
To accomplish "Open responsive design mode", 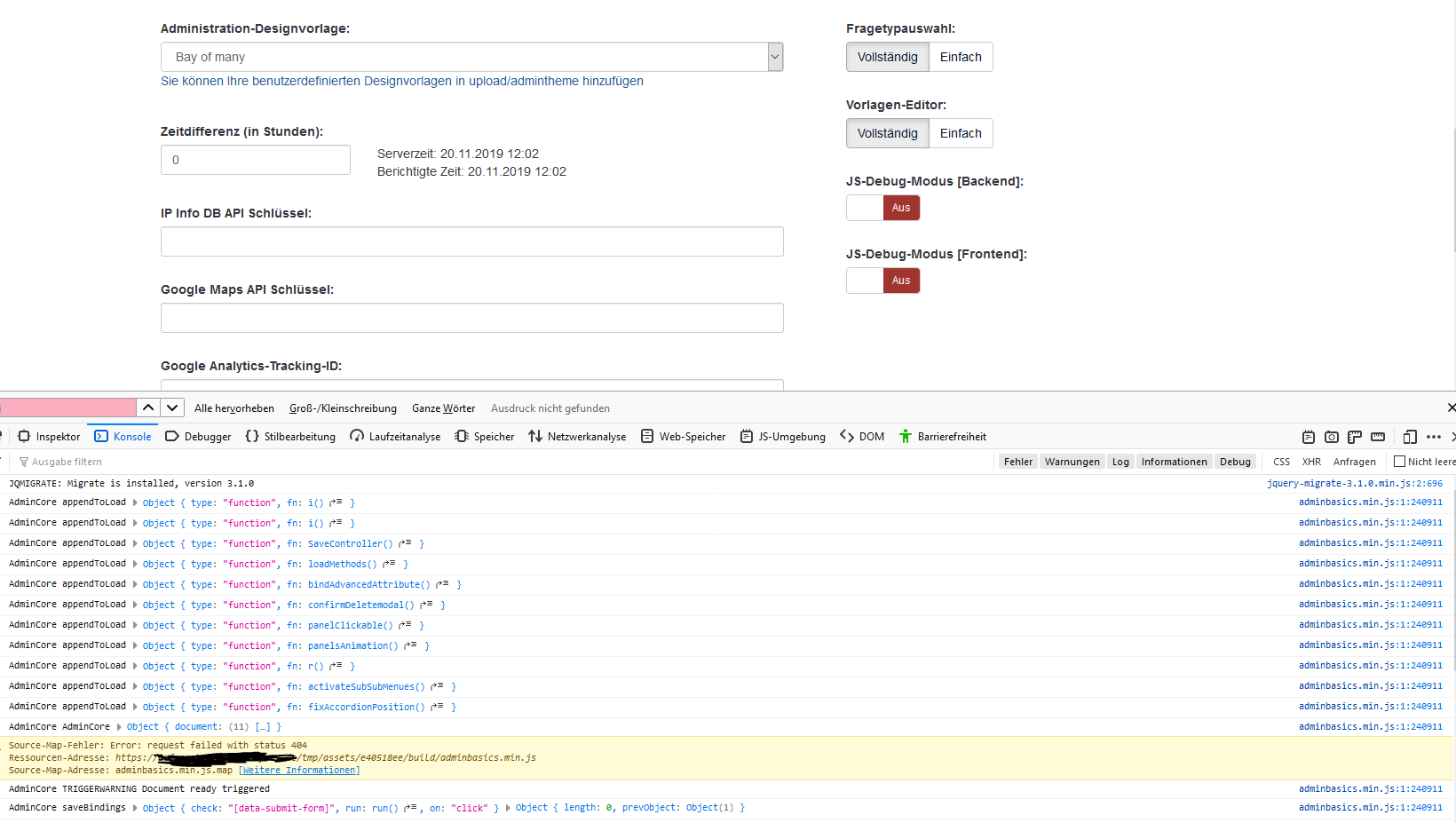I will [1410, 437].
